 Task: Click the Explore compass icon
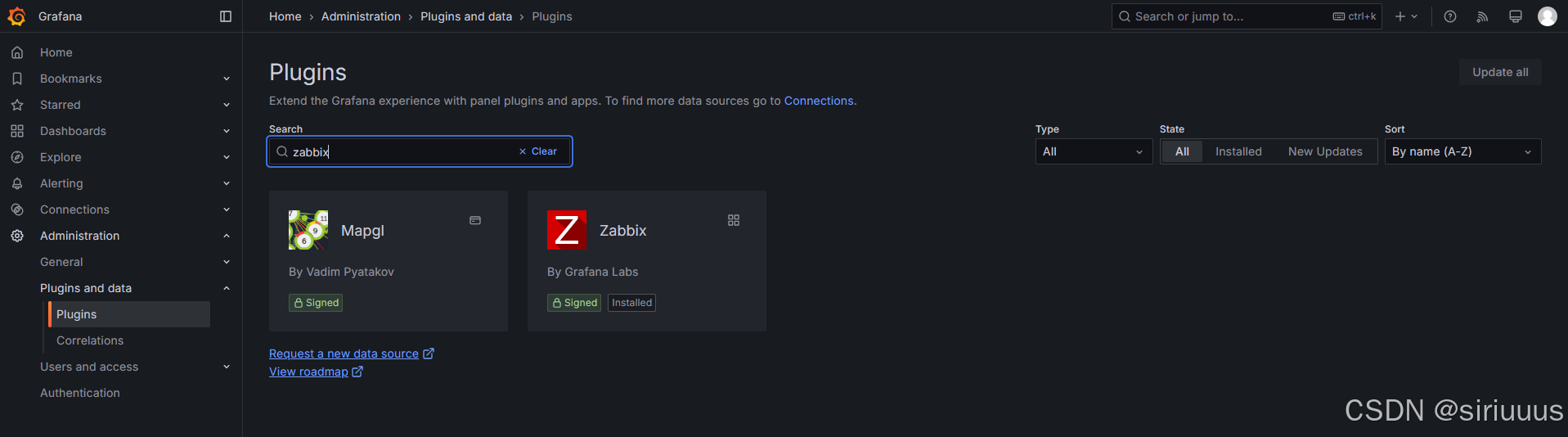[17, 157]
